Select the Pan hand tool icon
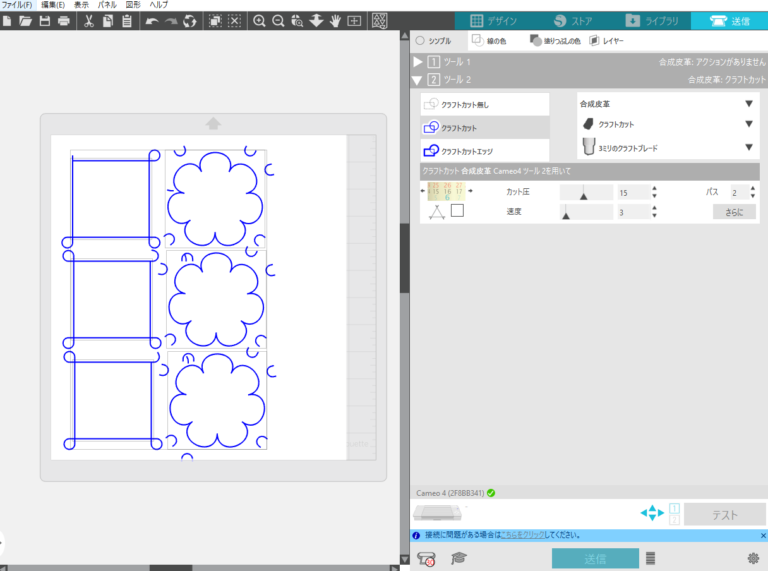 (335, 21)
